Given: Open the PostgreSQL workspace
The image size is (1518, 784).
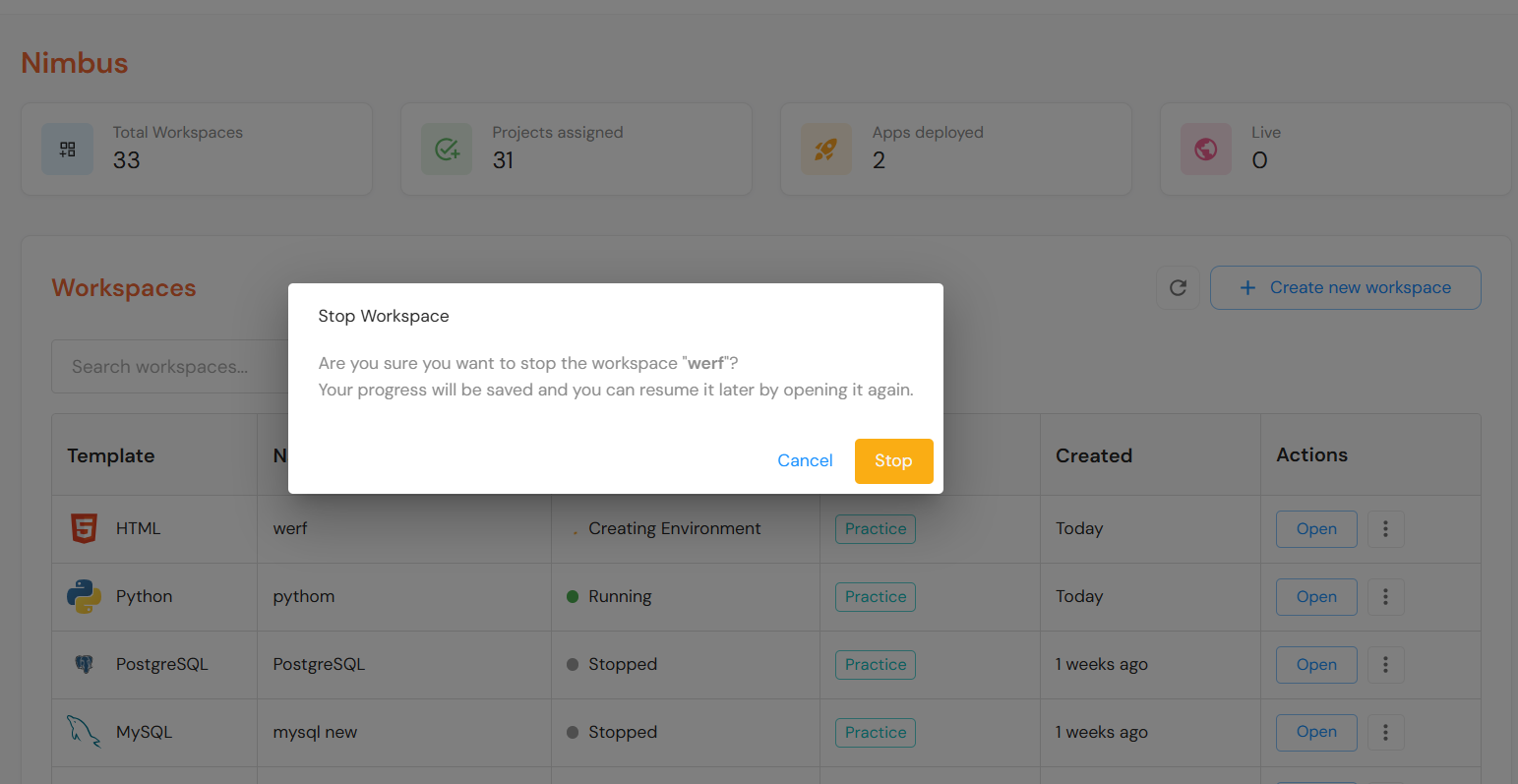Looking at the screenshot, I should pyautogui.click(x=1315, y=665).
